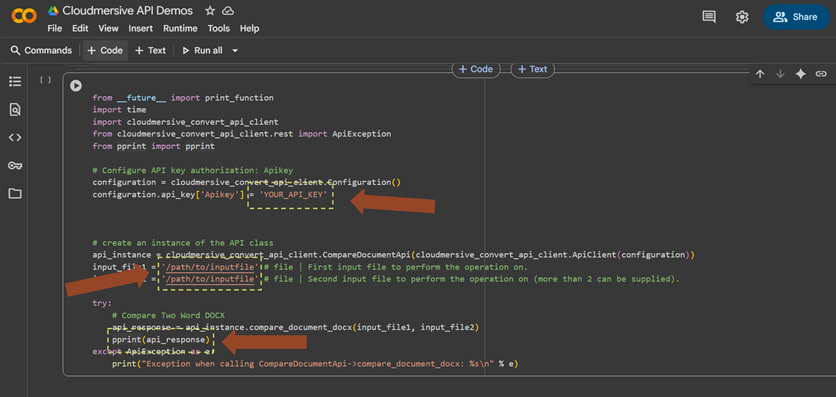The width and height of the screenshot is (836, 397).
Task: Open the table of contents sidebar icon
Action: [x=15, y=82]
